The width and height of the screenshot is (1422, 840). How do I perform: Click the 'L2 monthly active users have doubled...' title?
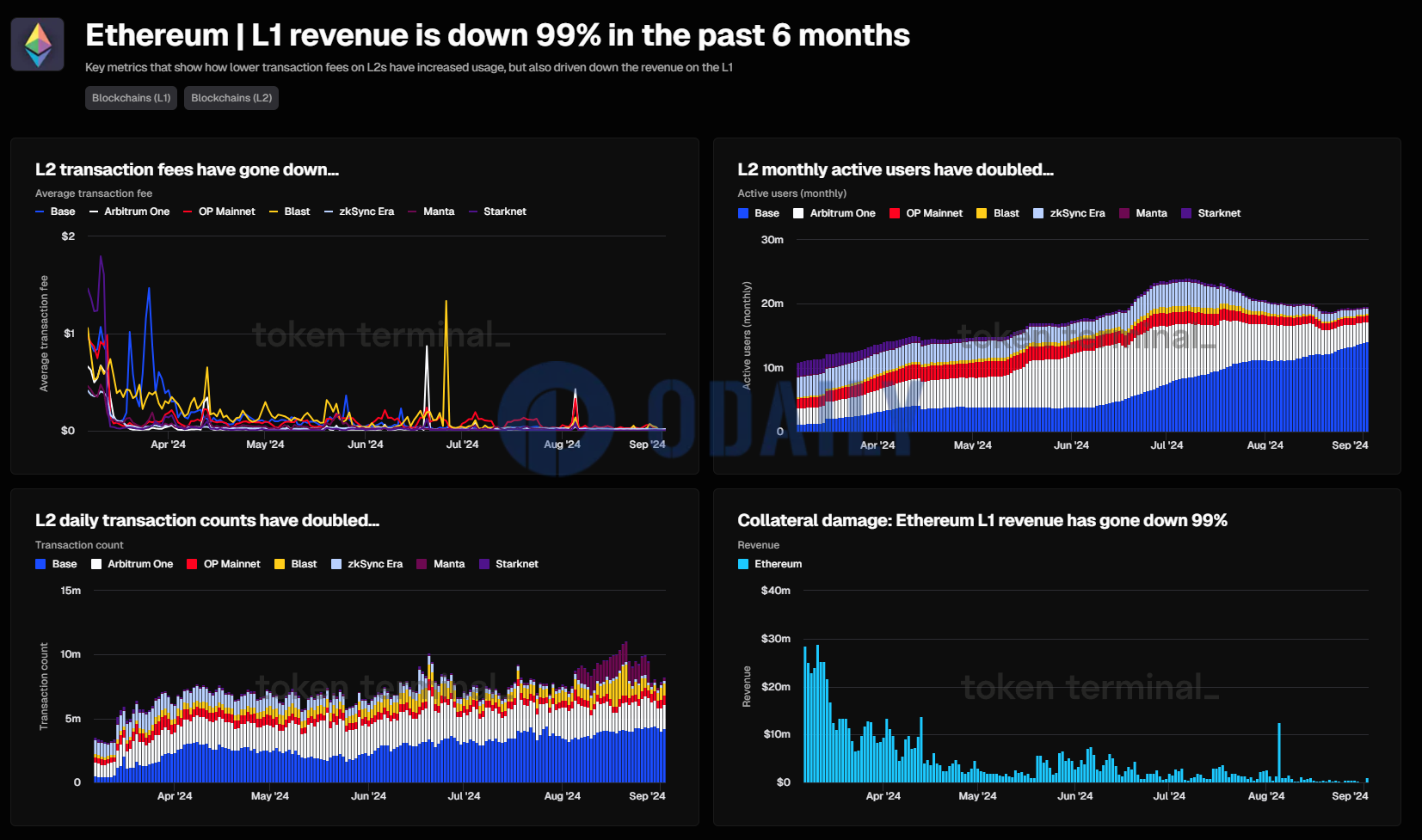click(x=896, y=169)
